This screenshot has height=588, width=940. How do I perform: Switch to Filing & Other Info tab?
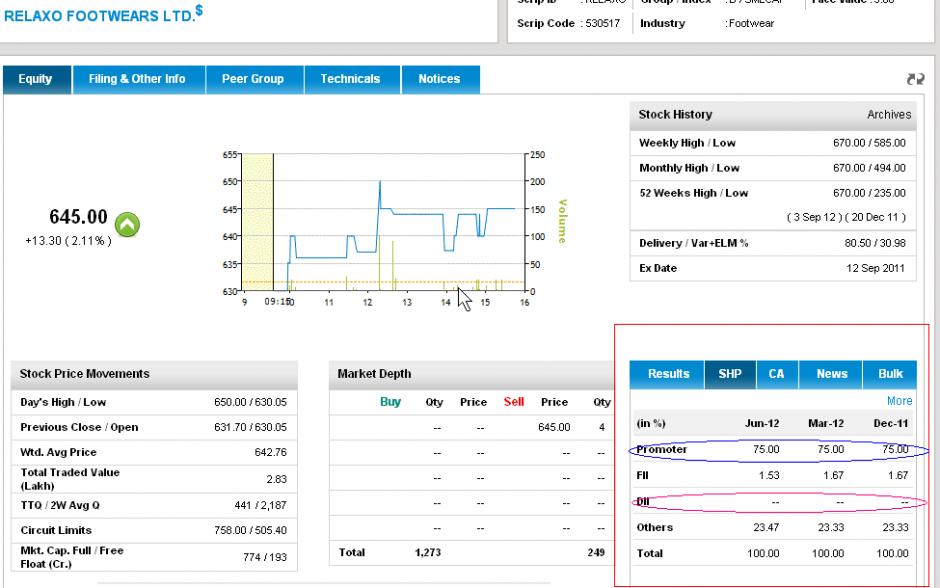pos(137,79)
